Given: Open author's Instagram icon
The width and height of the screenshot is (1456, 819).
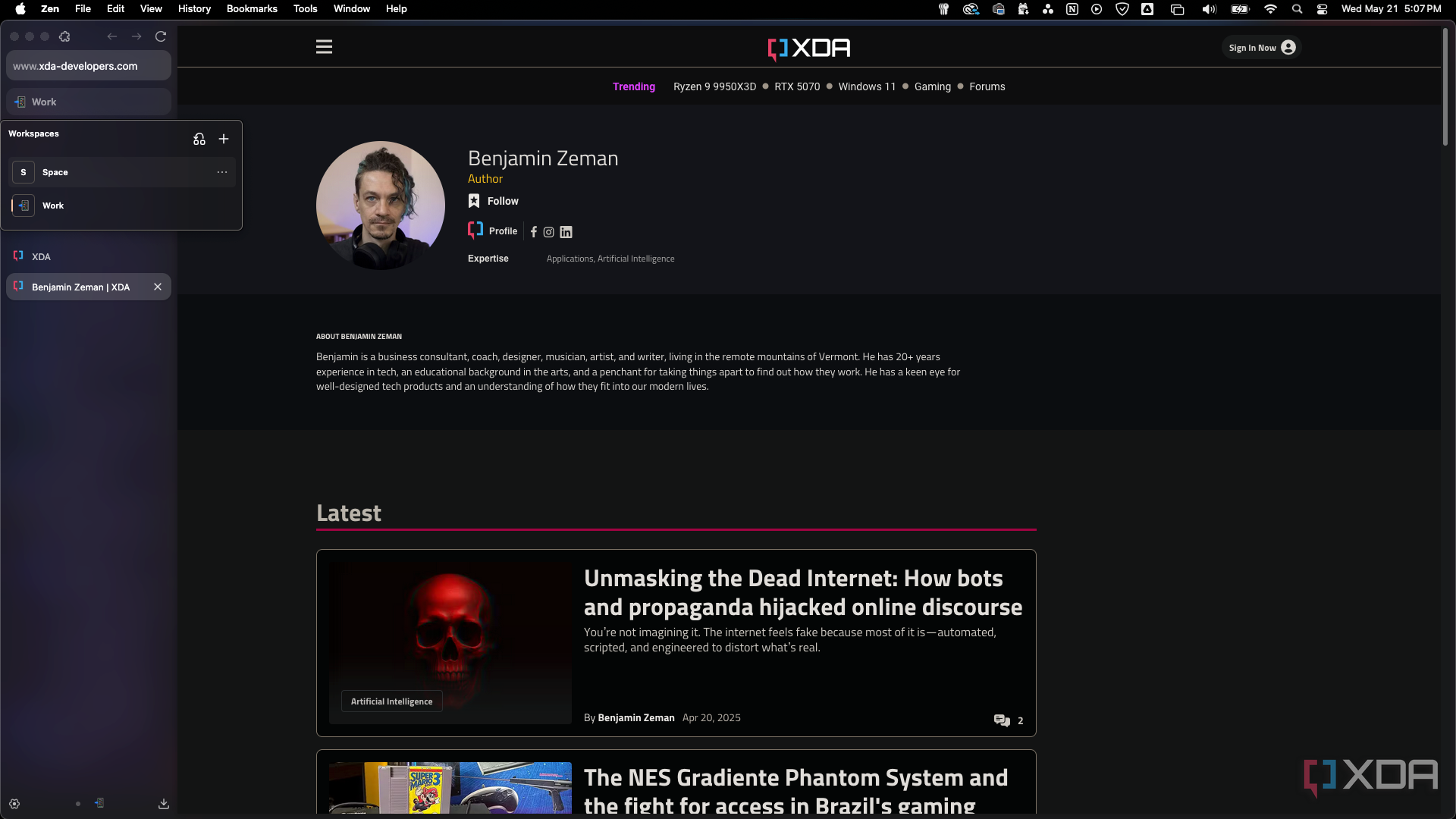Looking at the screenshot, I should pyautogui.click(x=549, y=232).
